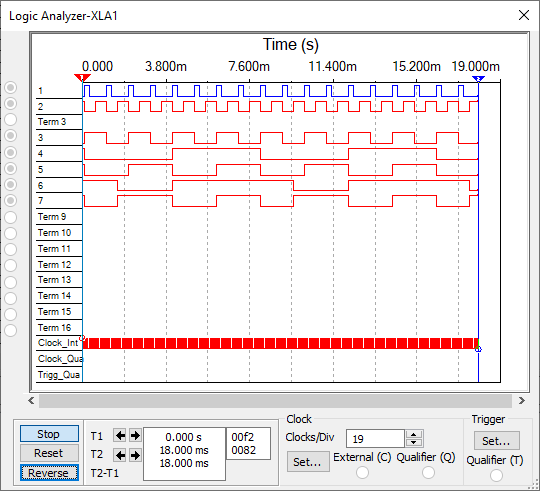The image size is (540, 491).
Task: Click the Trigg_Qua channel label
Action: 59,375
